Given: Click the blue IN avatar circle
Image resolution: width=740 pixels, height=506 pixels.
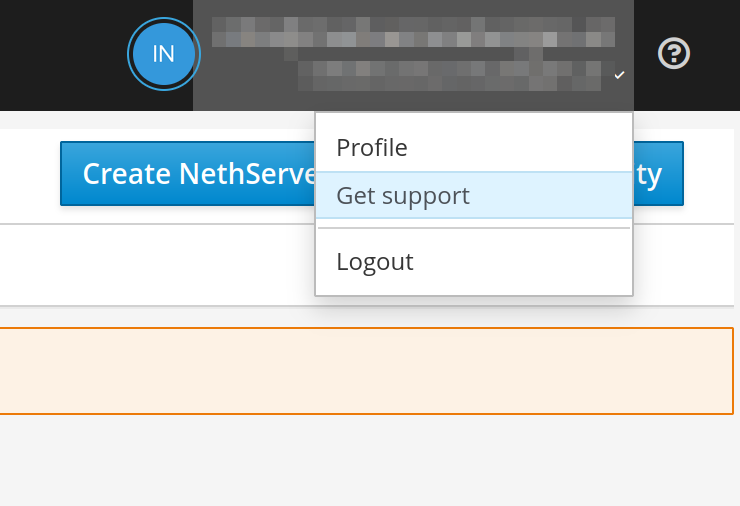Looking at the screenshot, I should (163, 54).
